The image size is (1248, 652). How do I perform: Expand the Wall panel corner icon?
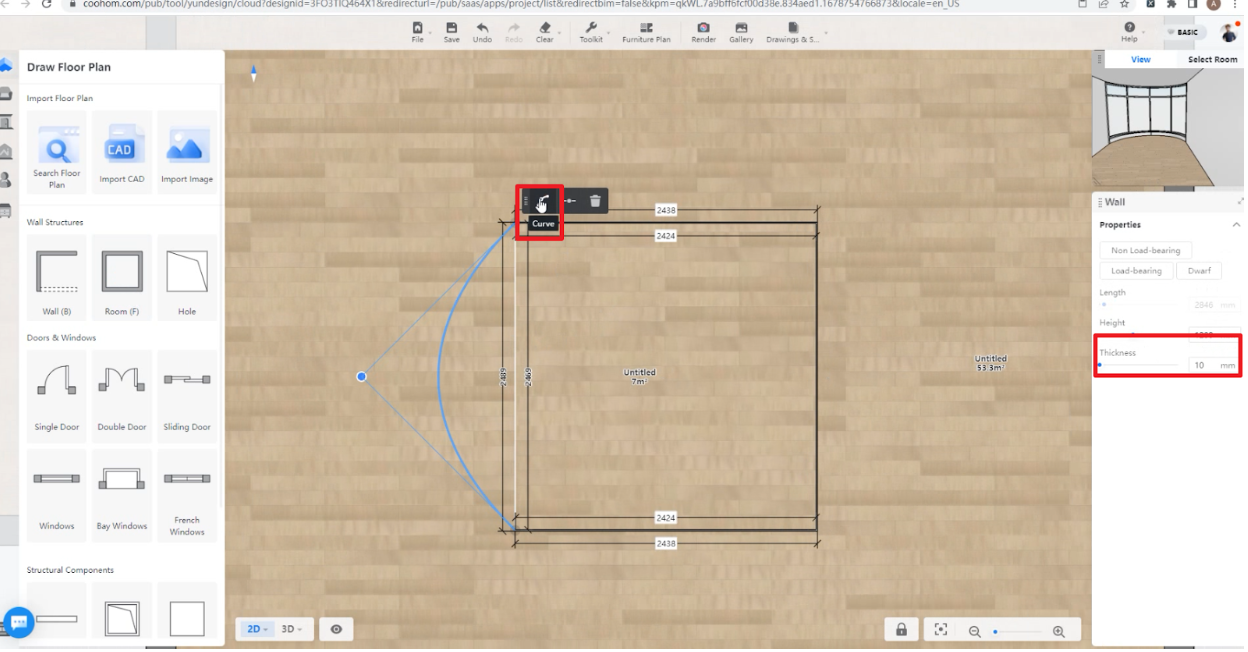tap(1240, 201)
